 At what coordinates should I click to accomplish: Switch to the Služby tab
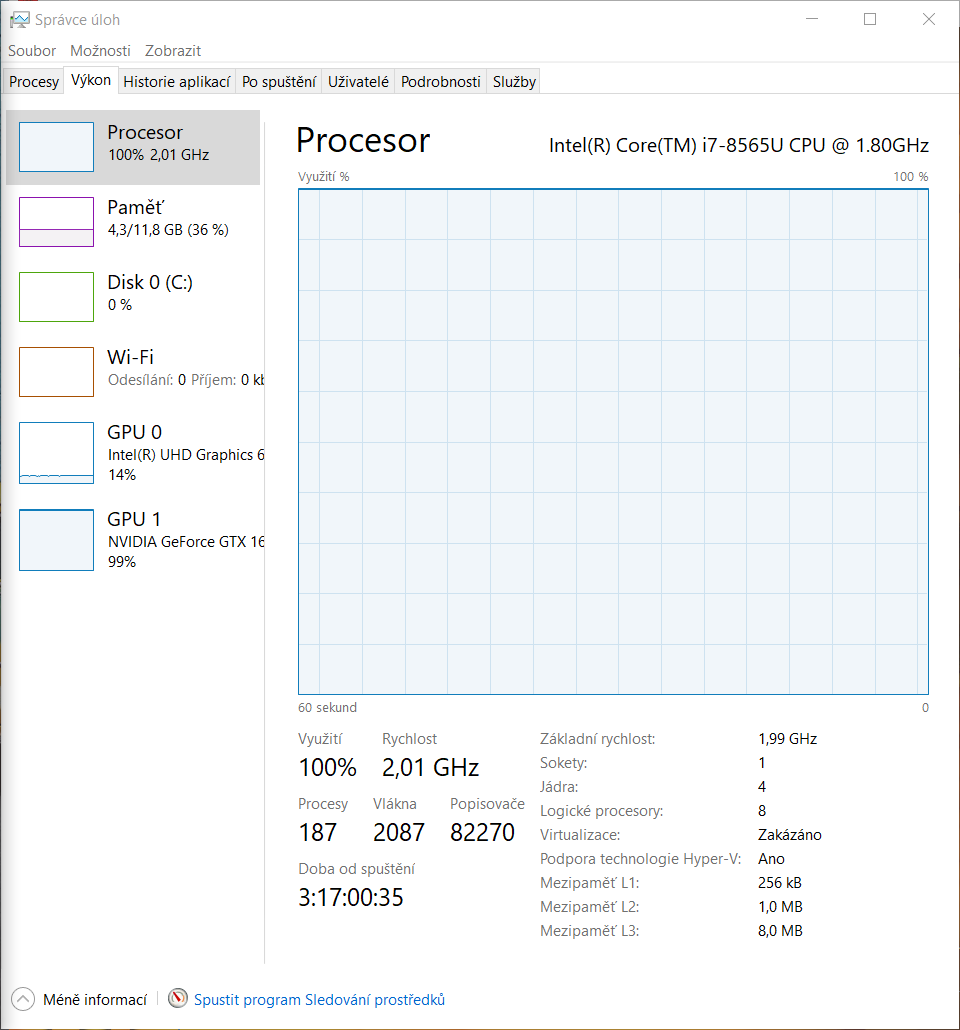click(x=514, y=82)
